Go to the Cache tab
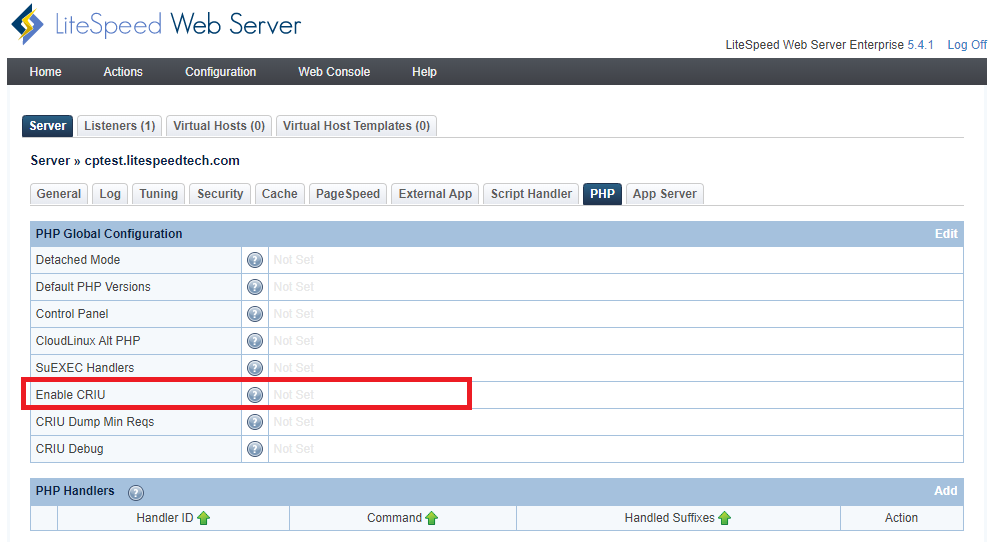Screen dimensions: 1003x542 pos(280,194)
